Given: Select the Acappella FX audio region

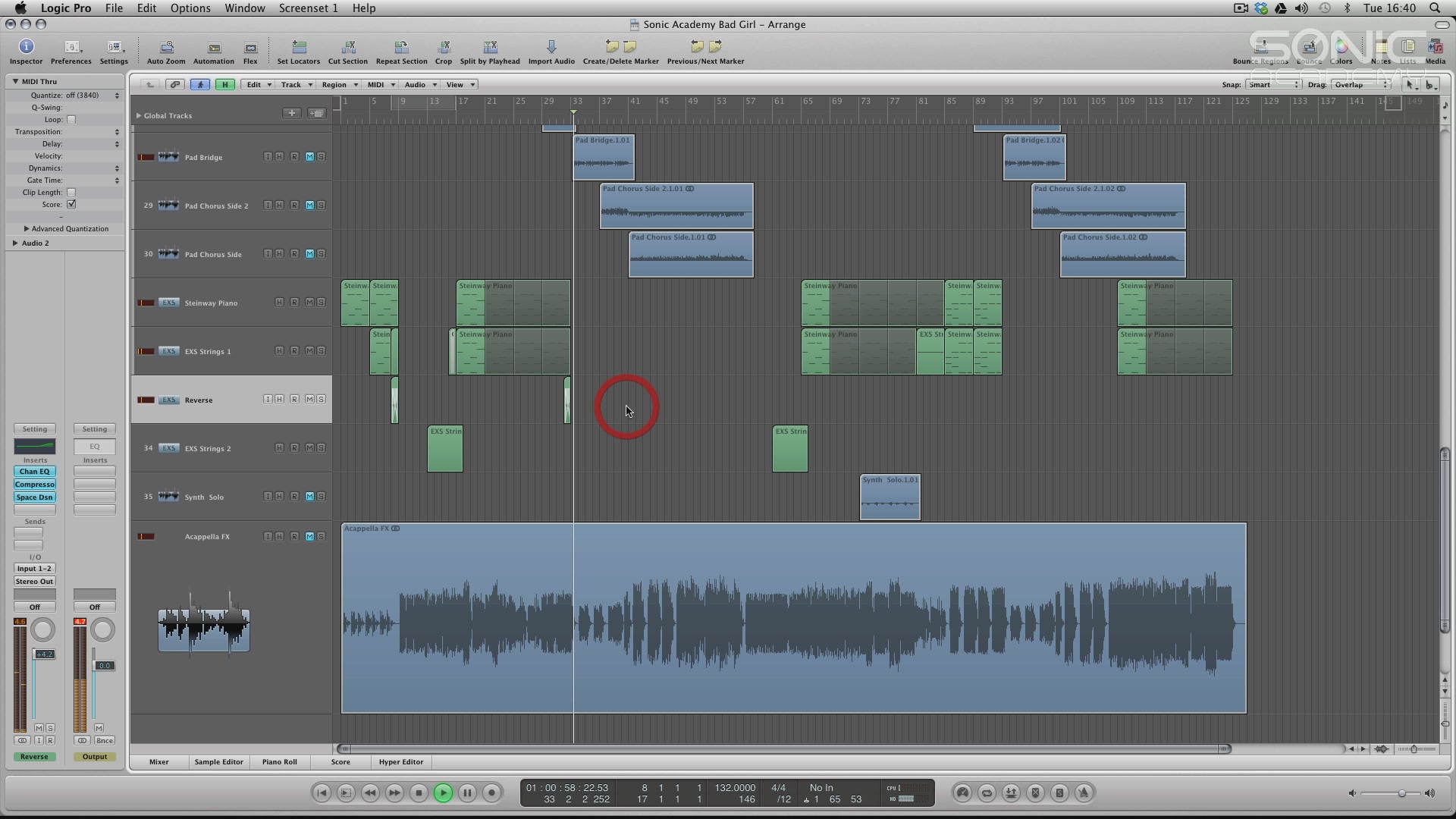Looking at the screenshot, I should pos(793,618).
